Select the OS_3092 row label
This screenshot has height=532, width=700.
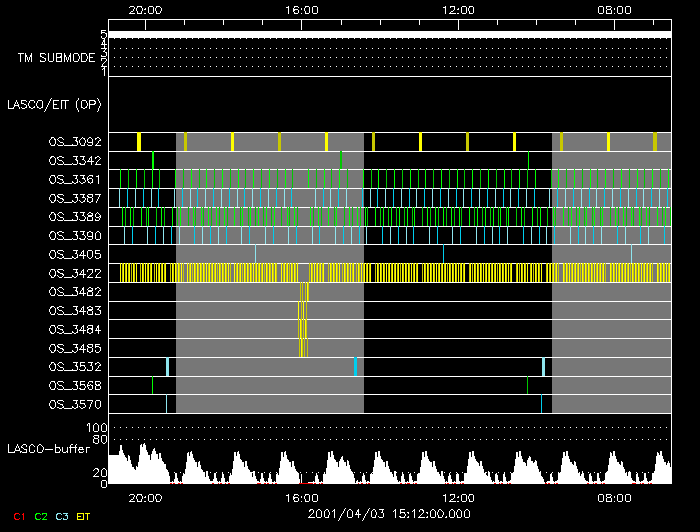click(74, 142)
